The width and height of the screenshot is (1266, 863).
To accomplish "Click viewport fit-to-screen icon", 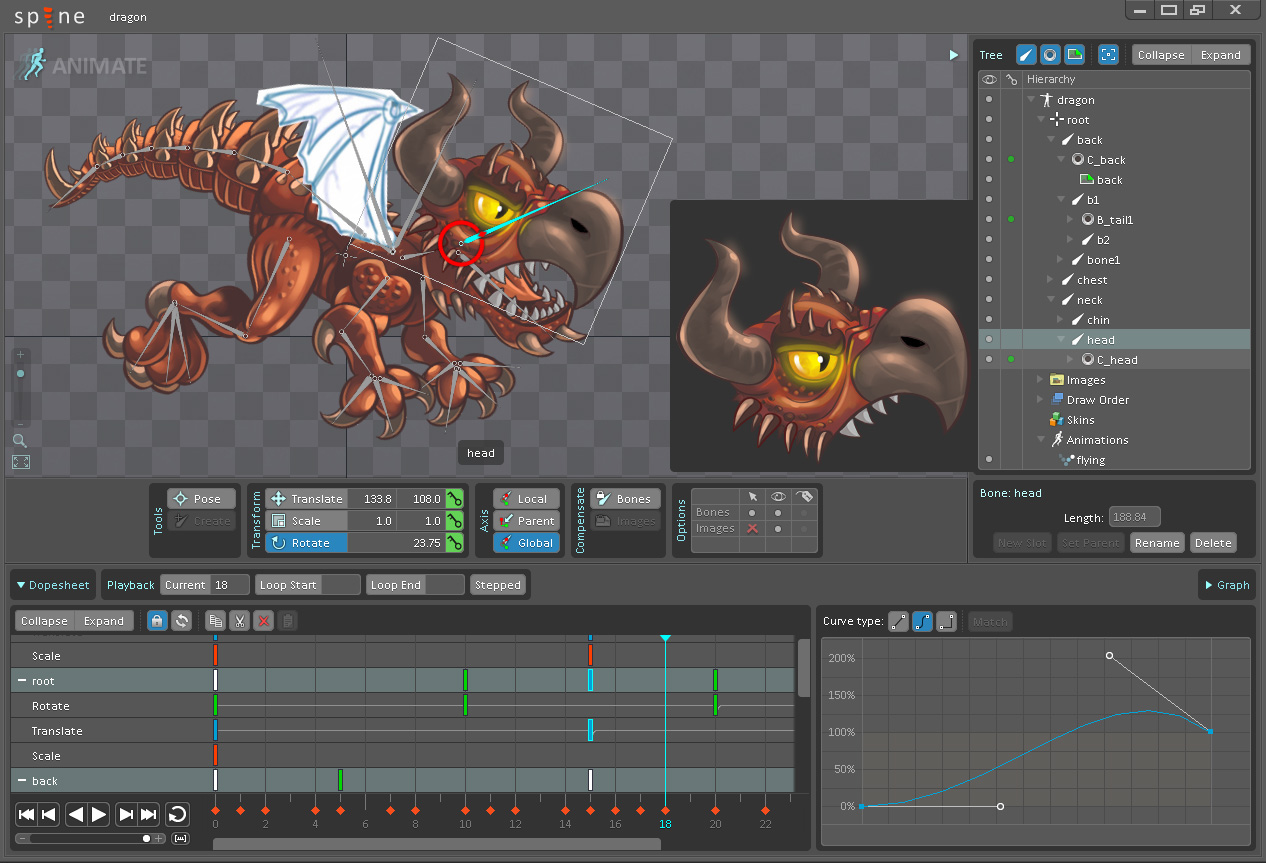I will (20, 462).
